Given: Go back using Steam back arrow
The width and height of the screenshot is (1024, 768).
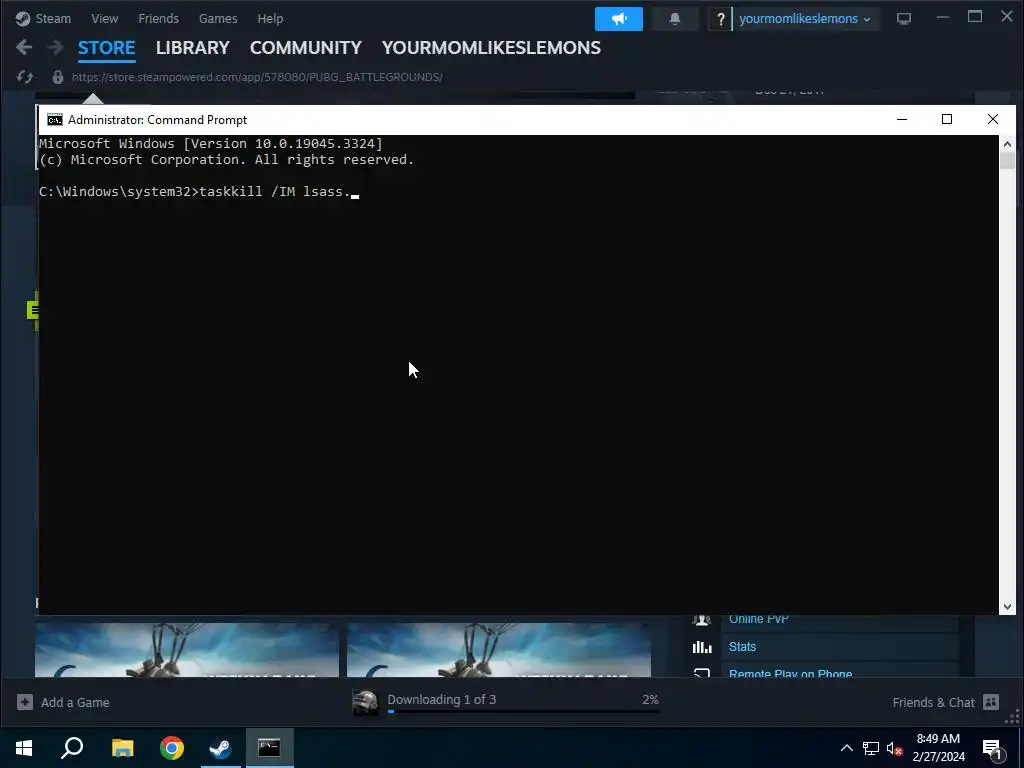Looking at the screenshot, I should (x=24, y=47).
